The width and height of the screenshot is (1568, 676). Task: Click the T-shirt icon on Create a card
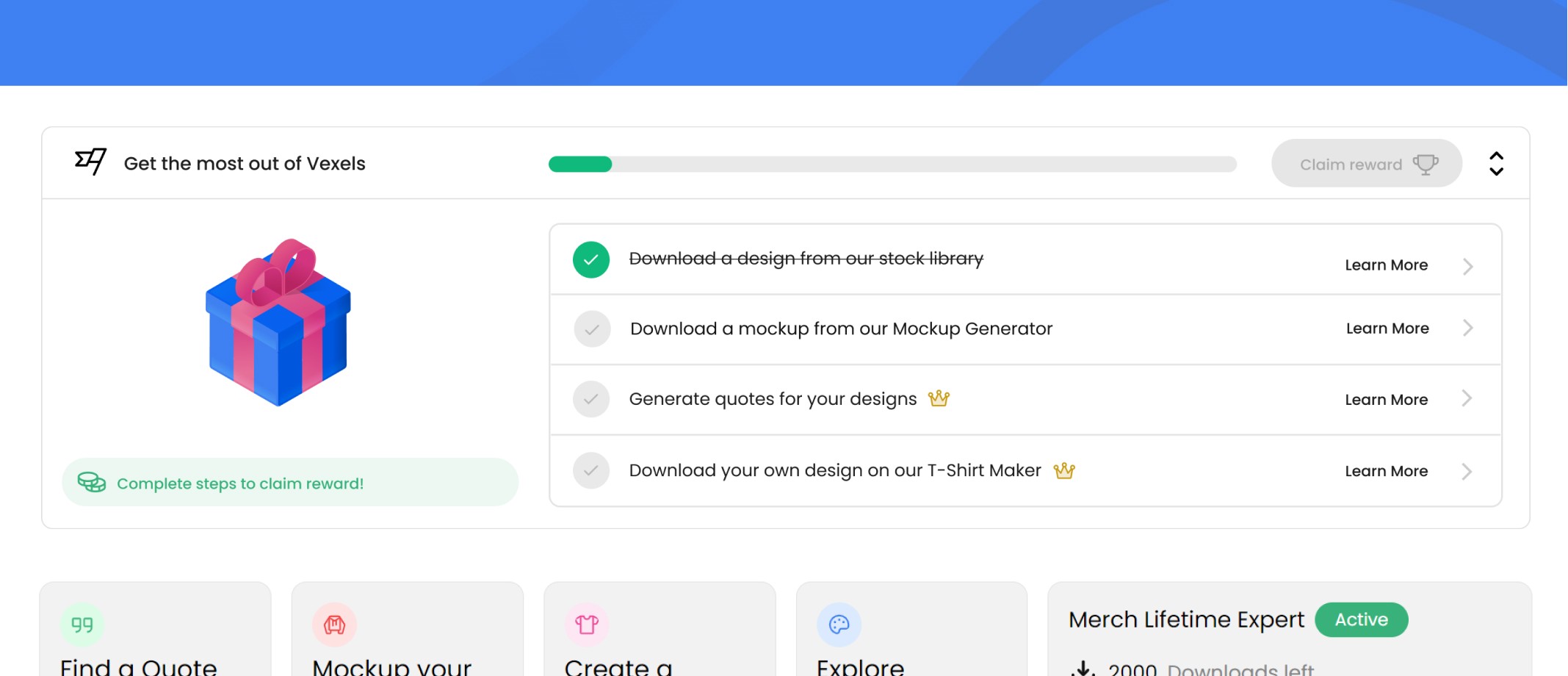point(587,625)
